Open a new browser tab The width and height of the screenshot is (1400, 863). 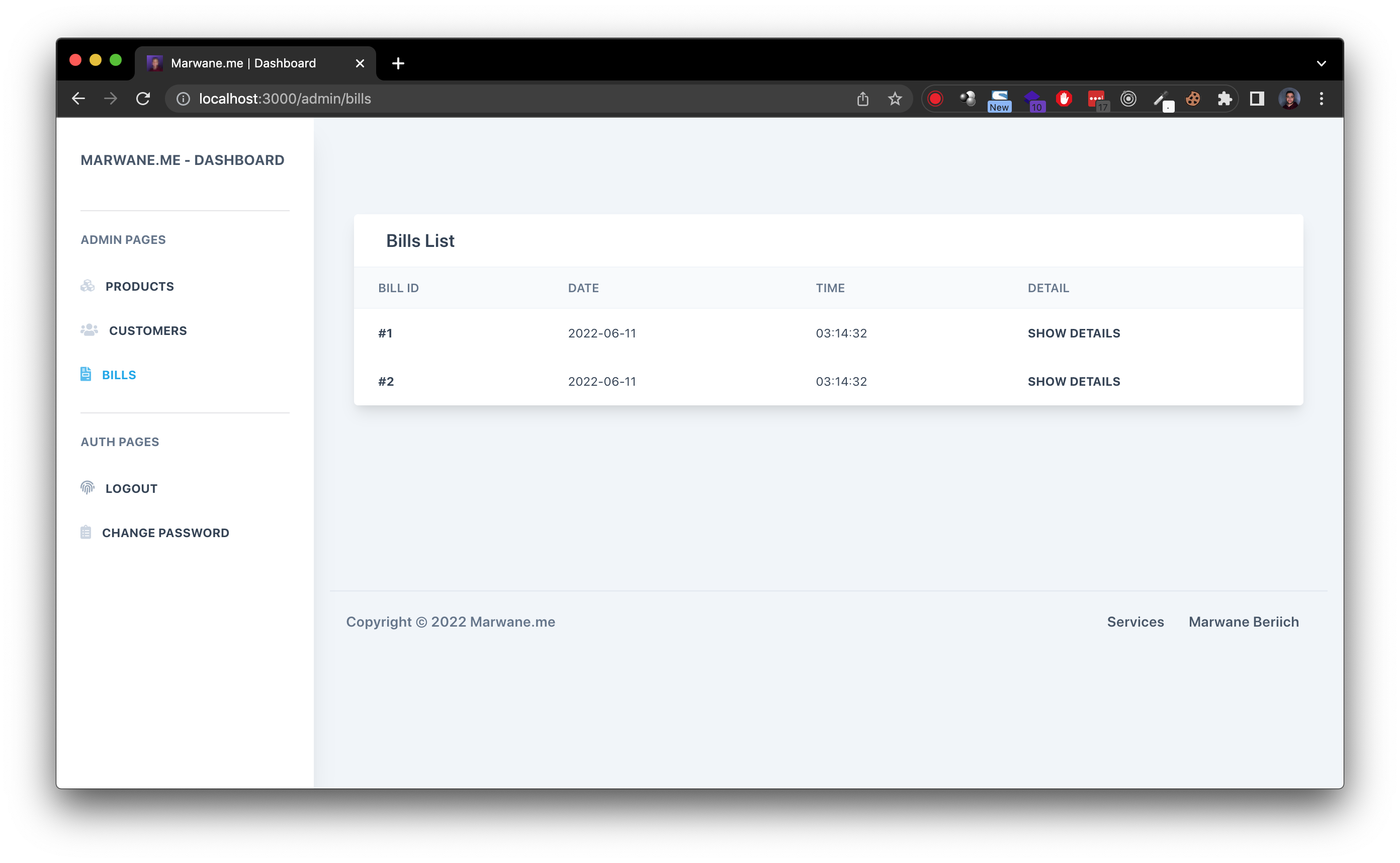coord(398,63)
